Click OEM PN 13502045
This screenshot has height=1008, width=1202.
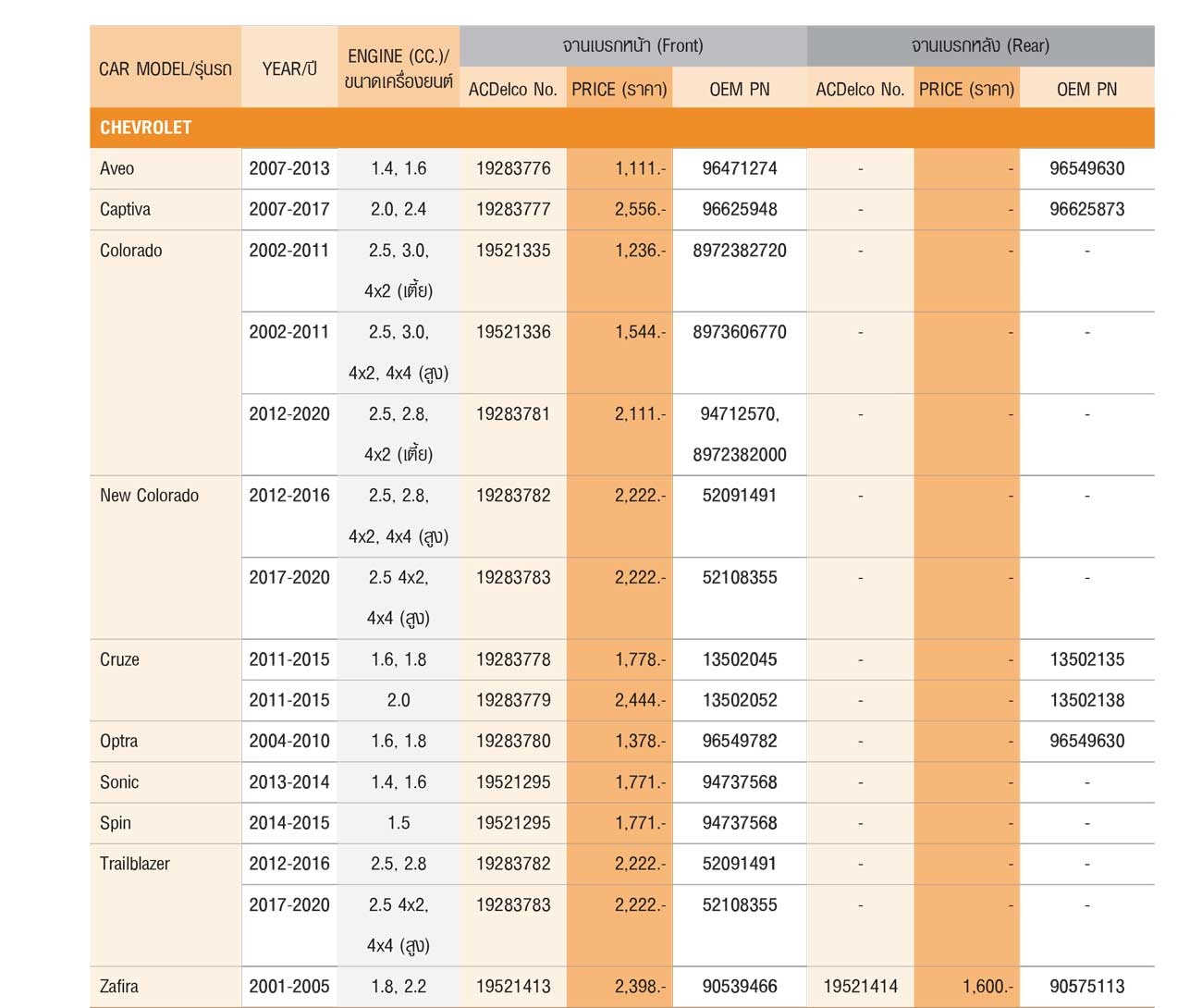[740, 659]
